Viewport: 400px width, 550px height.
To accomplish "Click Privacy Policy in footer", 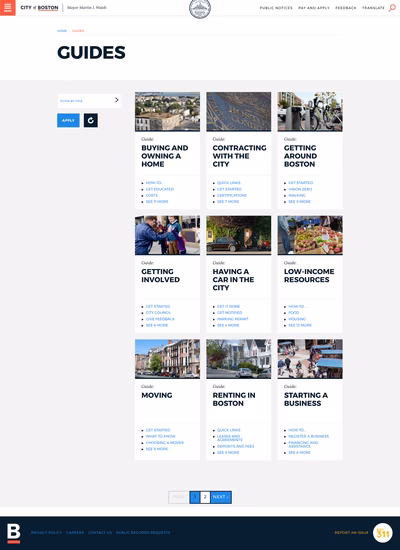I will [x=46, y=532].
